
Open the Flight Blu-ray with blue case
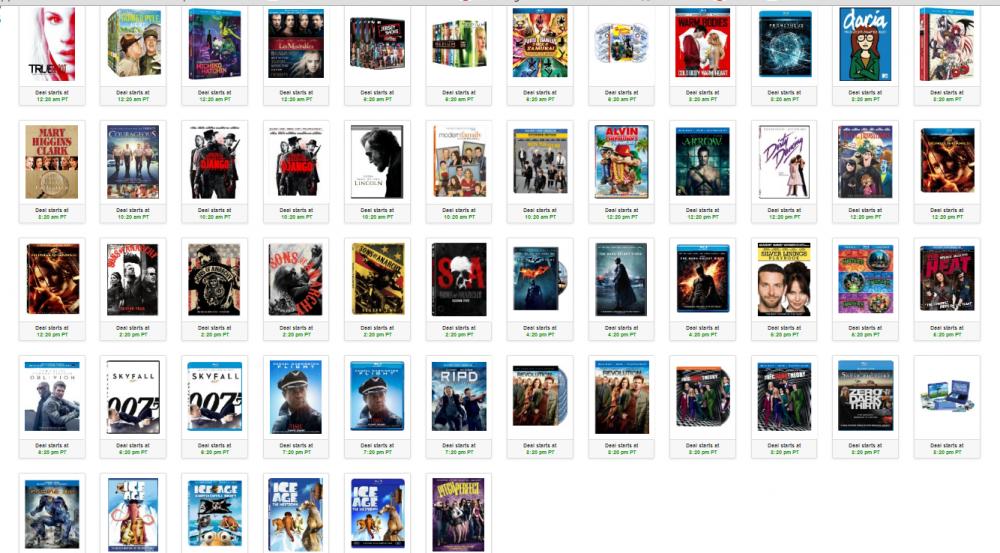point(378,396)
